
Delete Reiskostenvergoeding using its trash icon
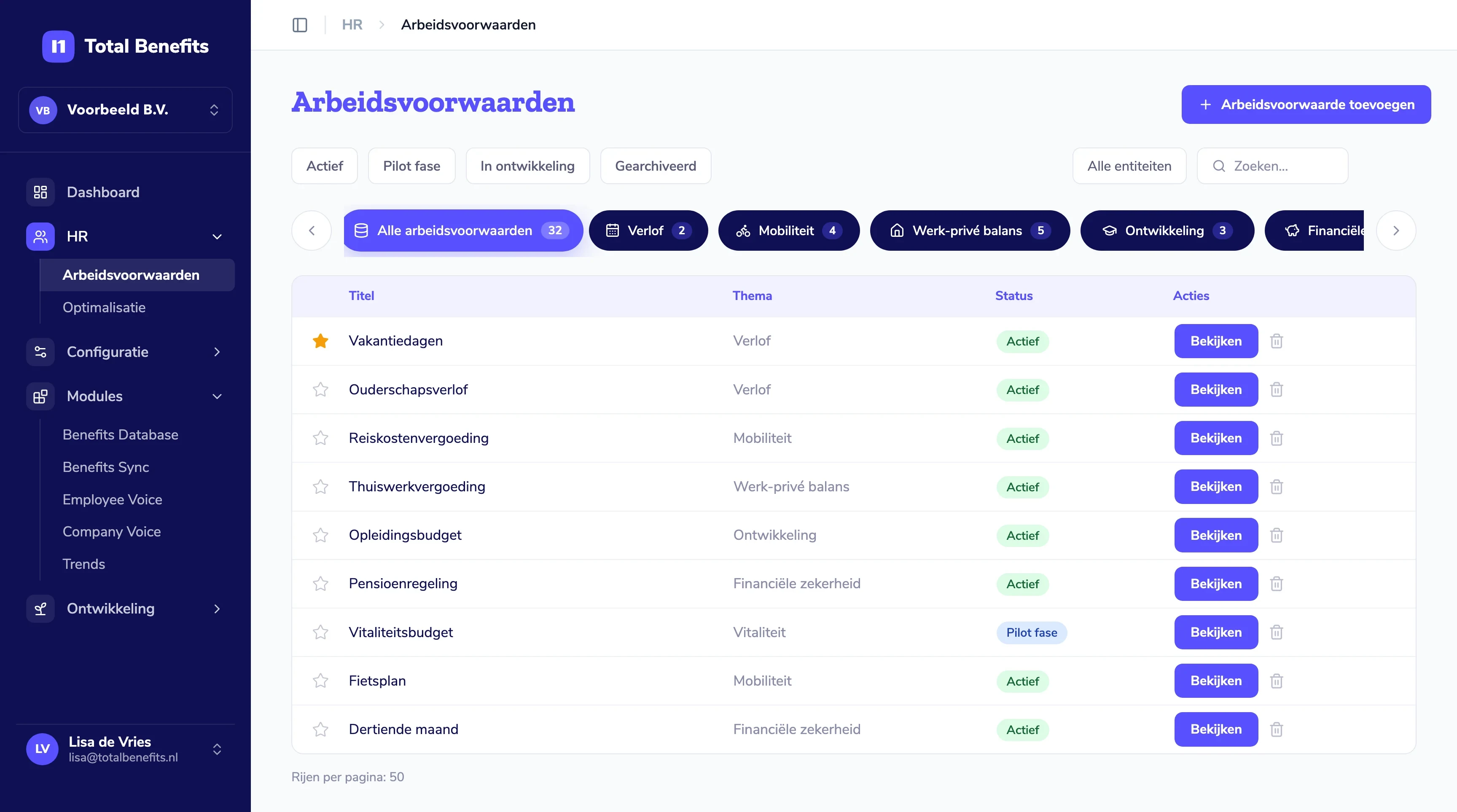(x=1277, y=438)
